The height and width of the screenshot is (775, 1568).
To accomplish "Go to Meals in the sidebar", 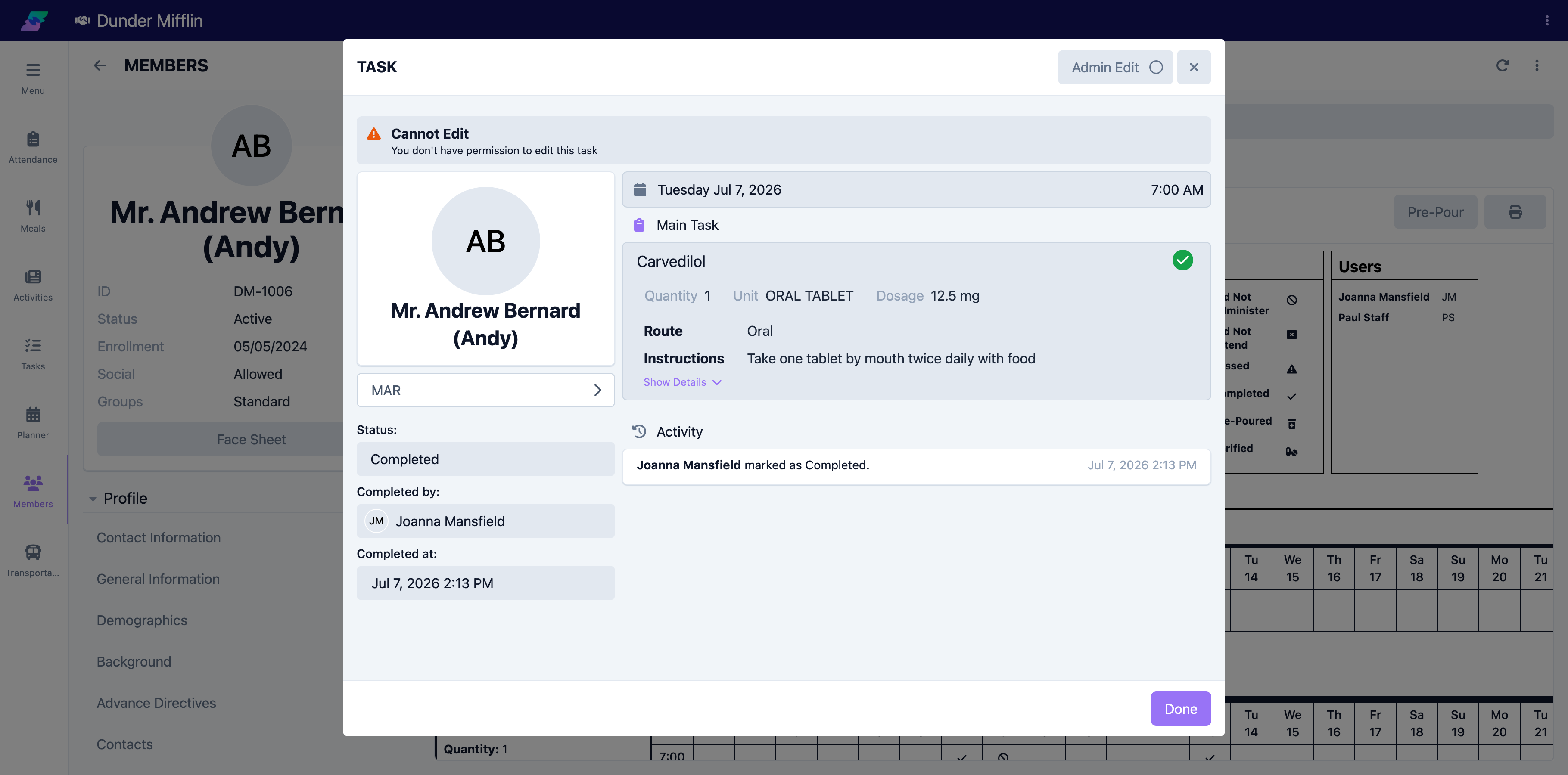I will 33,216.
